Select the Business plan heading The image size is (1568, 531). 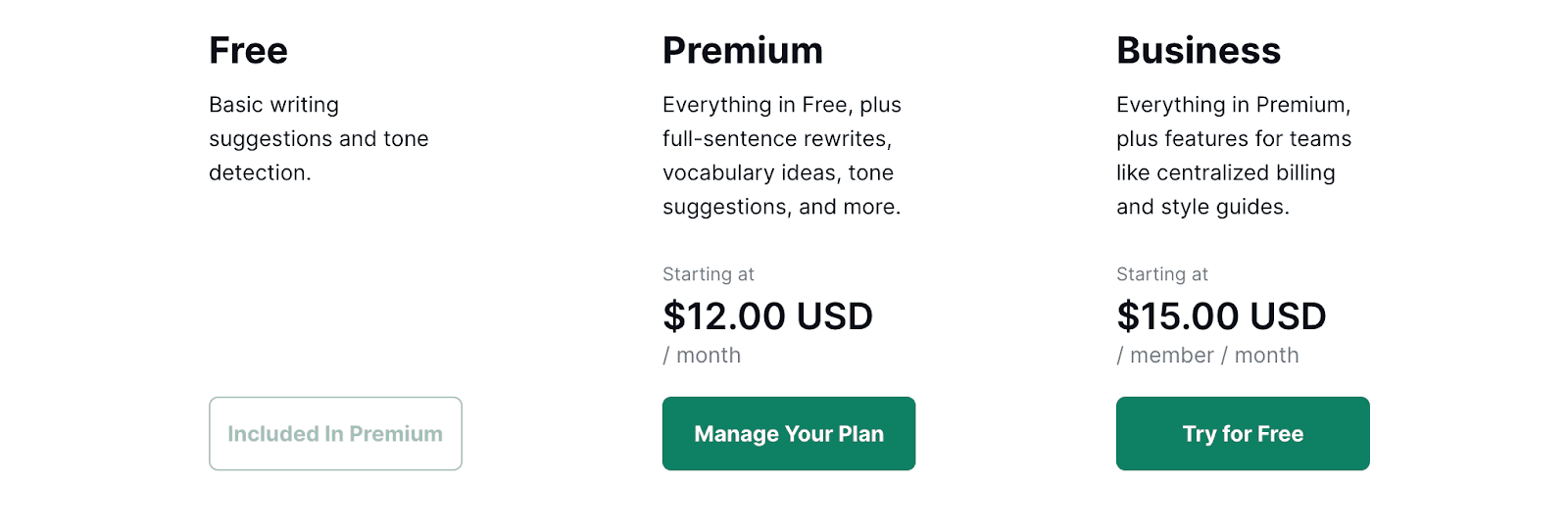point(1198,51)
